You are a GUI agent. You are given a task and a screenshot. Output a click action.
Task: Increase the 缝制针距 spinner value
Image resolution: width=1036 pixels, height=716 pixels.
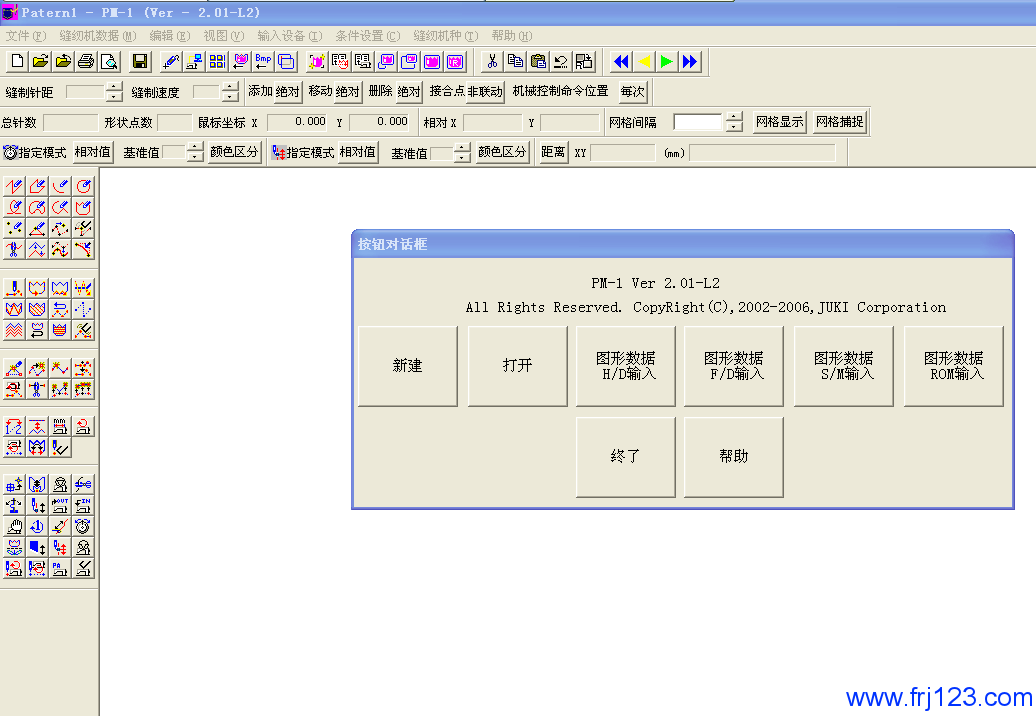click(113, 87)
